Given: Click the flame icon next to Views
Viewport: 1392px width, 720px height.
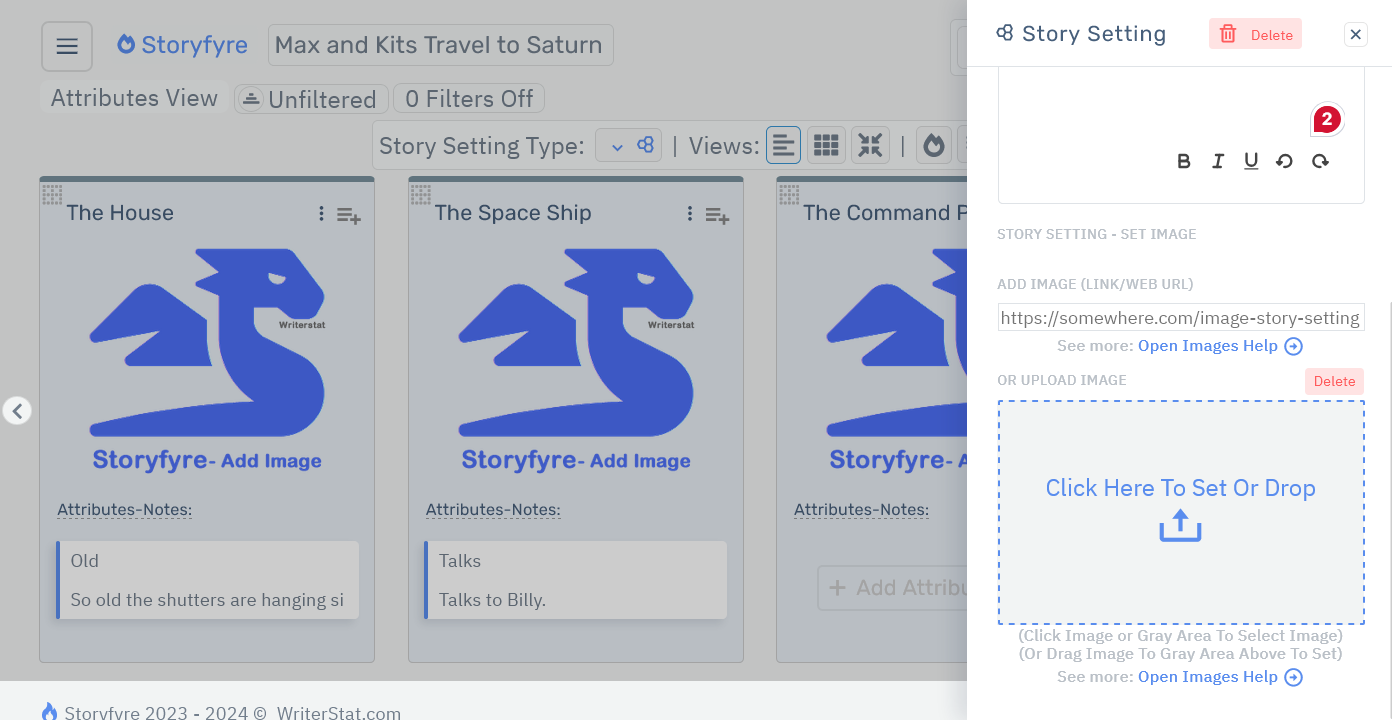Looking at the screenshot, I should (934, 144).
